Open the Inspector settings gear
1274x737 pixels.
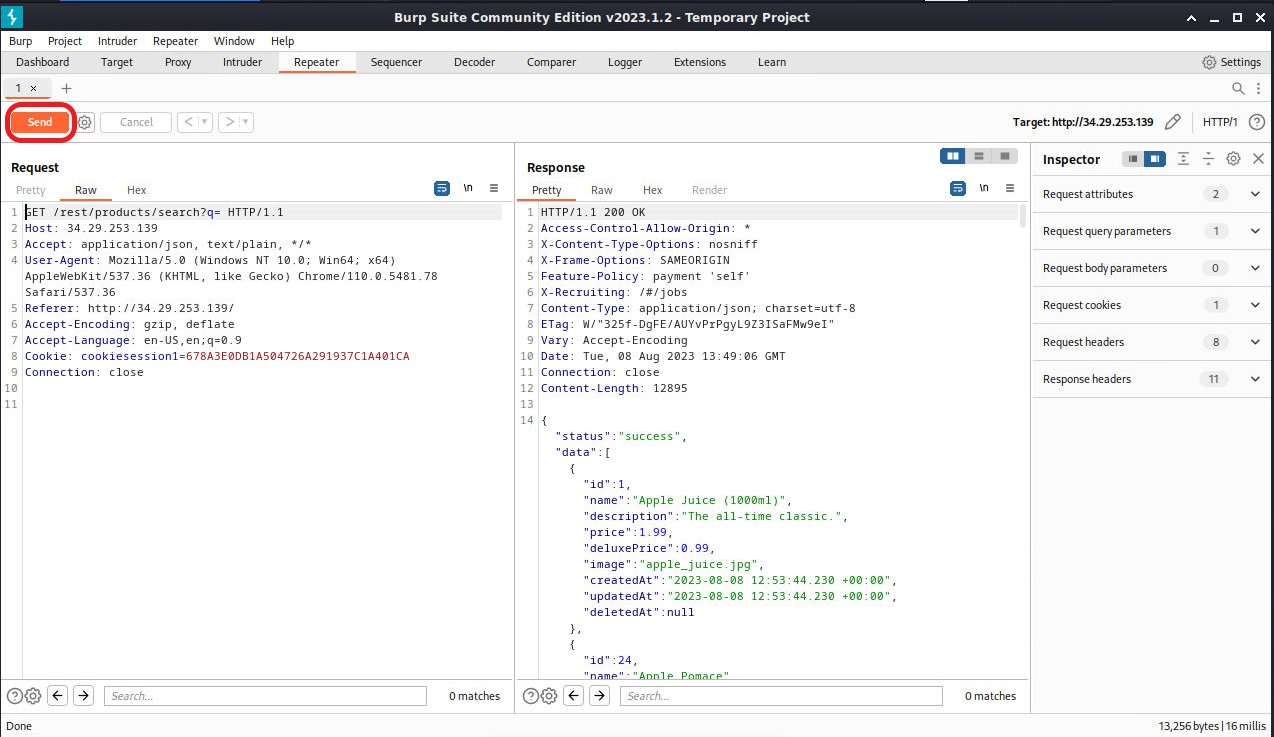(1234, 159)
